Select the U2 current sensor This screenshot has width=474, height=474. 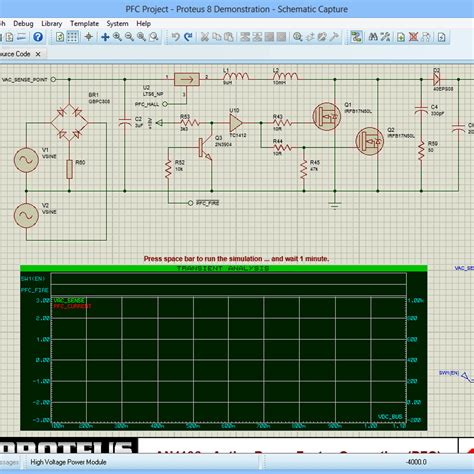click(x=187, y=80)
